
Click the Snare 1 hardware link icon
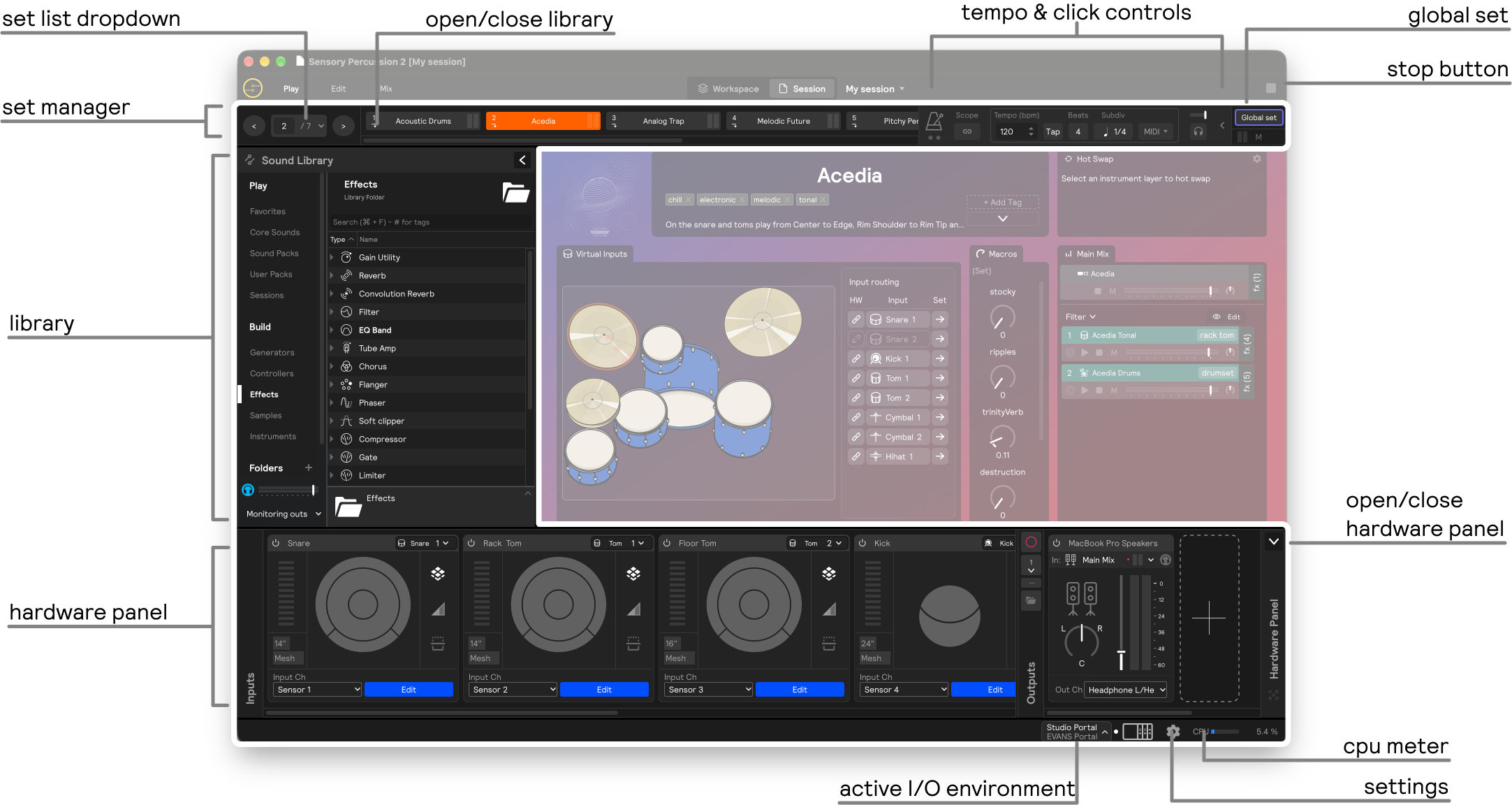[856, 319]
